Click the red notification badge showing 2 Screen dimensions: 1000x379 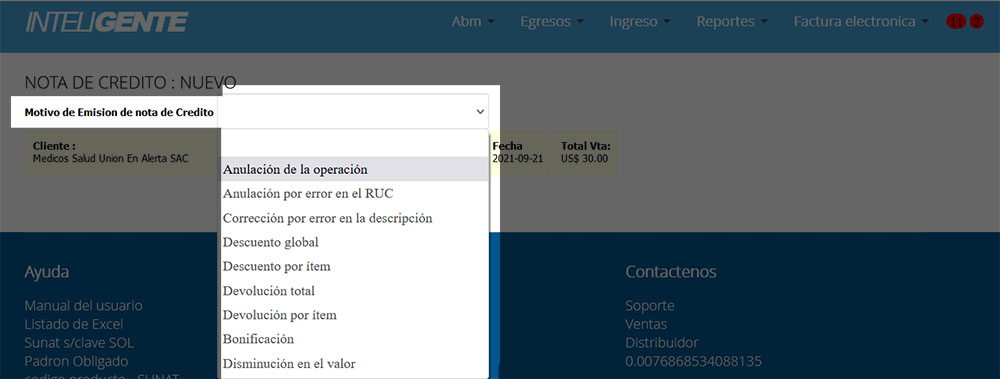(x=976, y=22)
